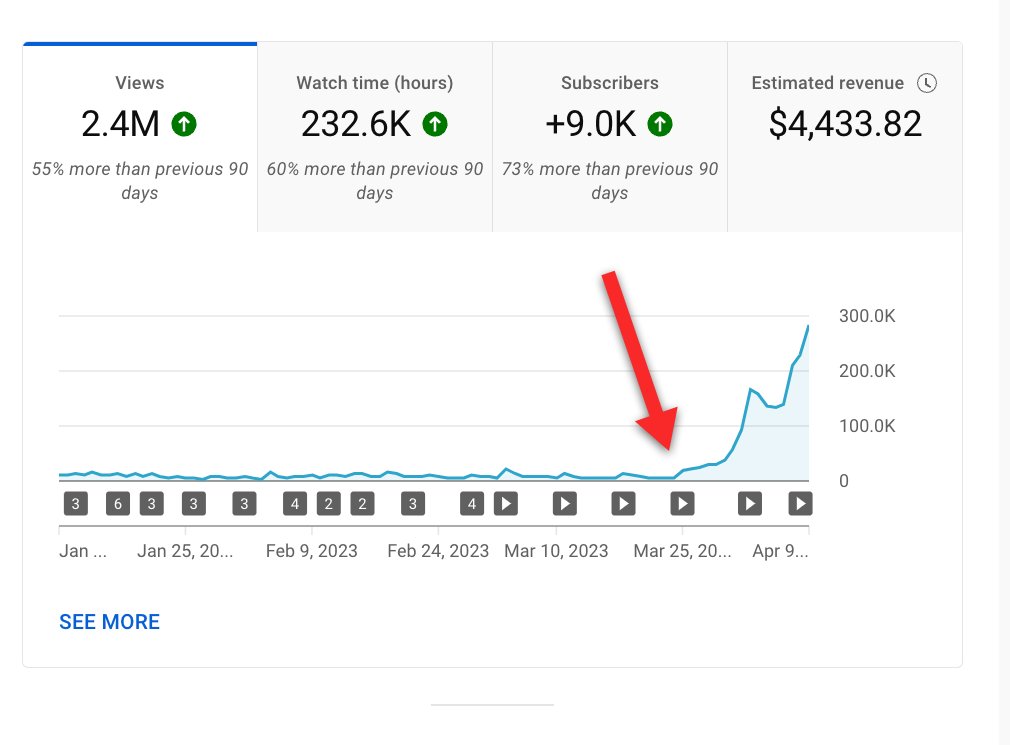The height and width of the screenshot is (745, 1010).
Task: Select the first video marker showing 3
Action: pyautogui.click(x=75, y=503)
